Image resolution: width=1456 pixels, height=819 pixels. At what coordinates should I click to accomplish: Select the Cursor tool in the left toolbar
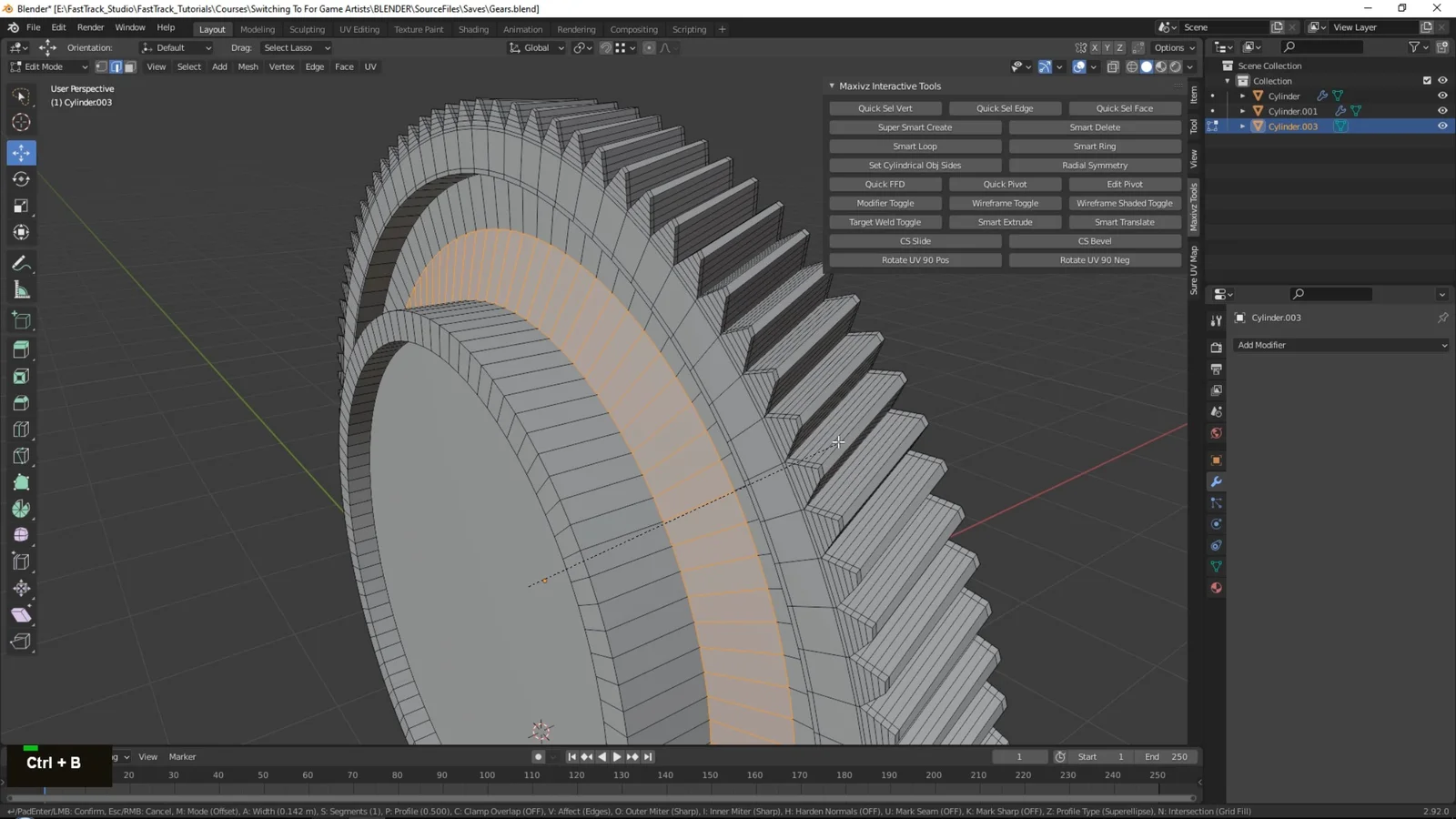click(x=21, y=122)
